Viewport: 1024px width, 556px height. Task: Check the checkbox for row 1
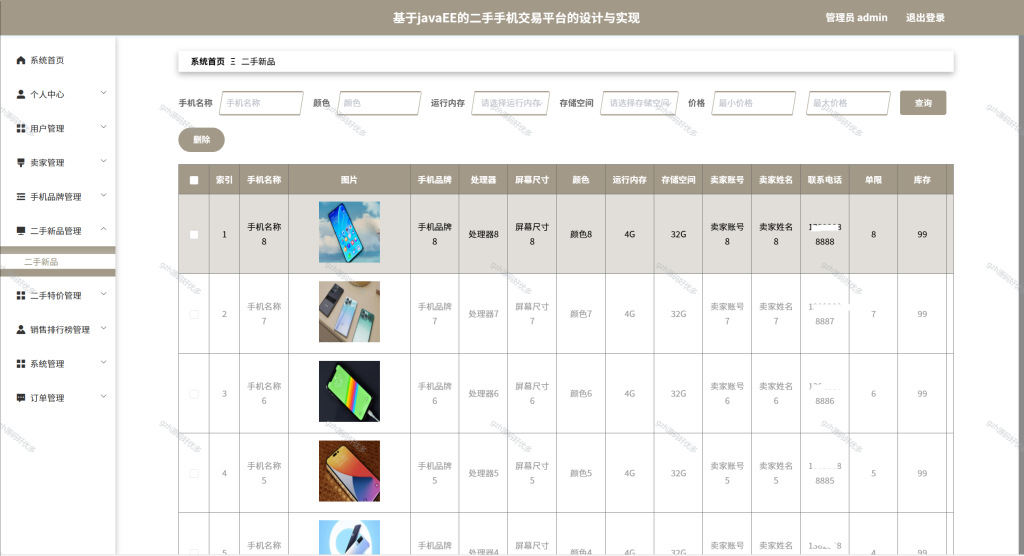tap(194, 234)
